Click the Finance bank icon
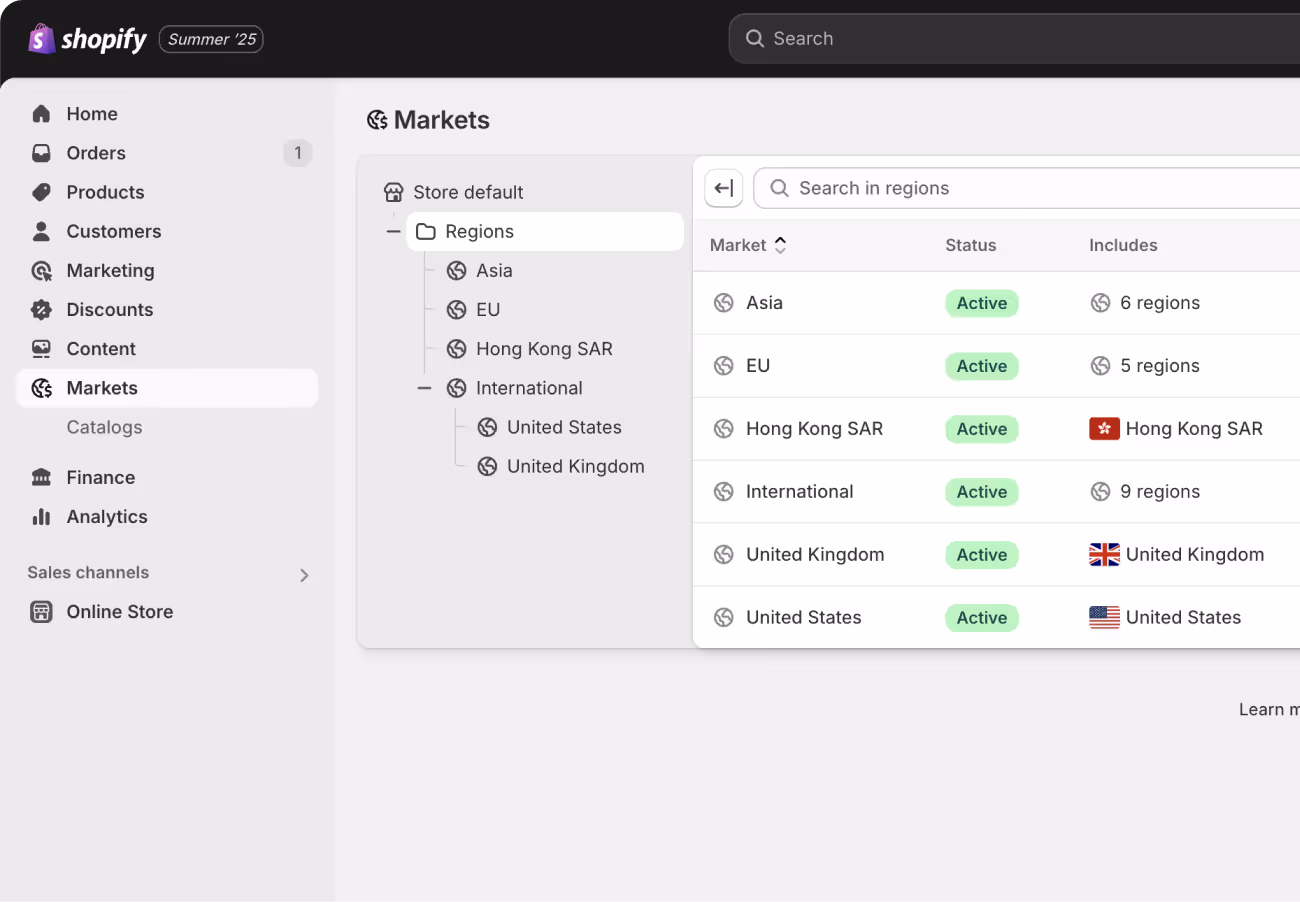This screenshot has height=902, width=1300. pos(41,478)
